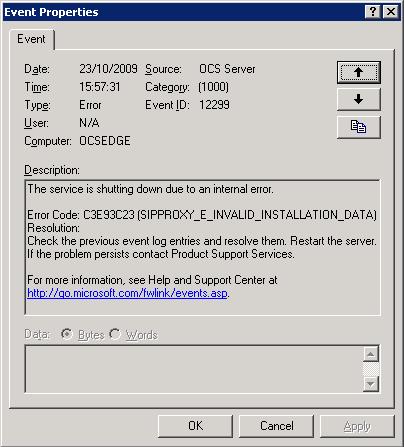Screen dimensions: 404x447
Task: Select the Event tab
Action: pos(32,39)
